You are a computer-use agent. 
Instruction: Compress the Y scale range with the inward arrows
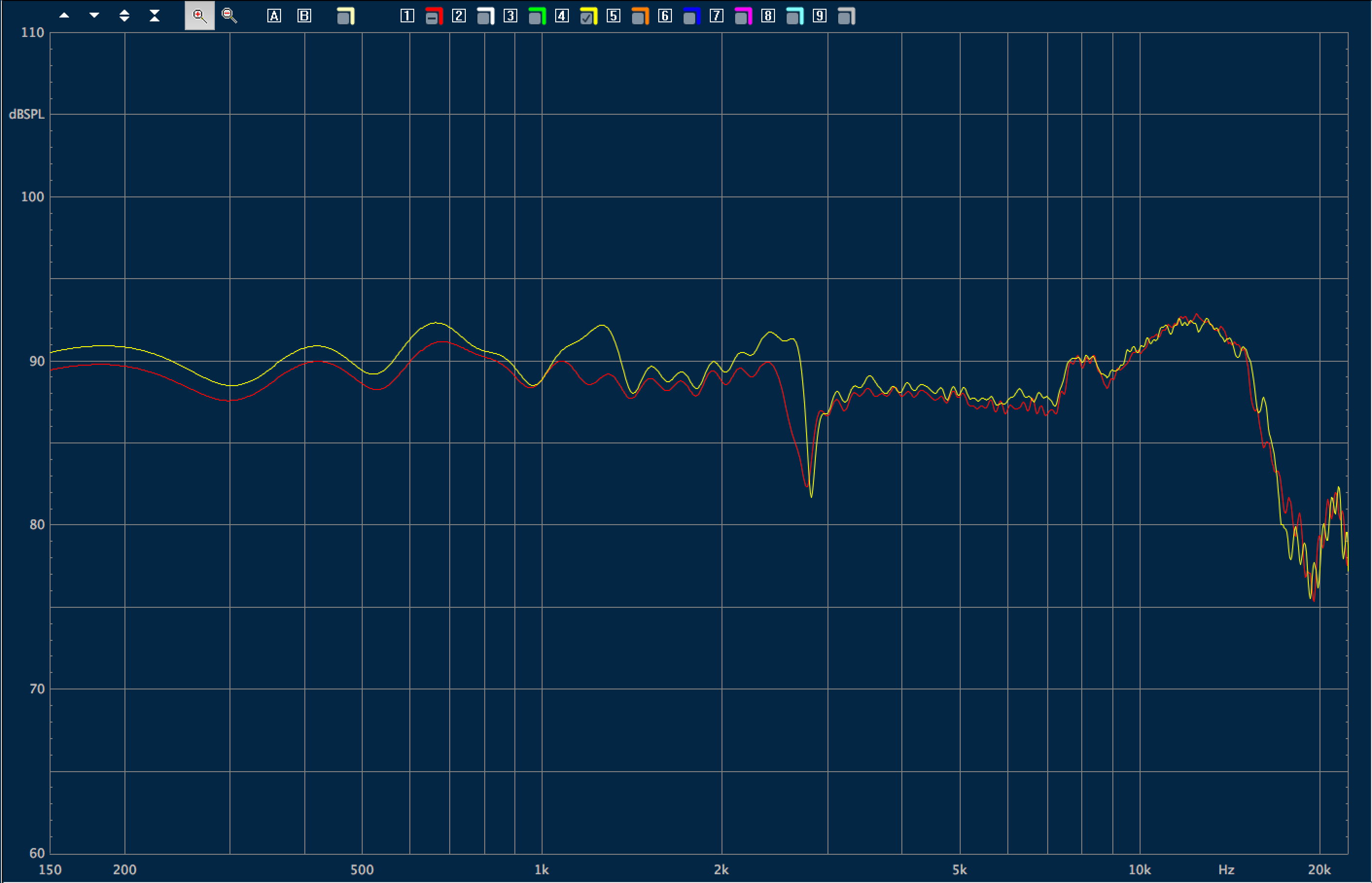point(154,16)
